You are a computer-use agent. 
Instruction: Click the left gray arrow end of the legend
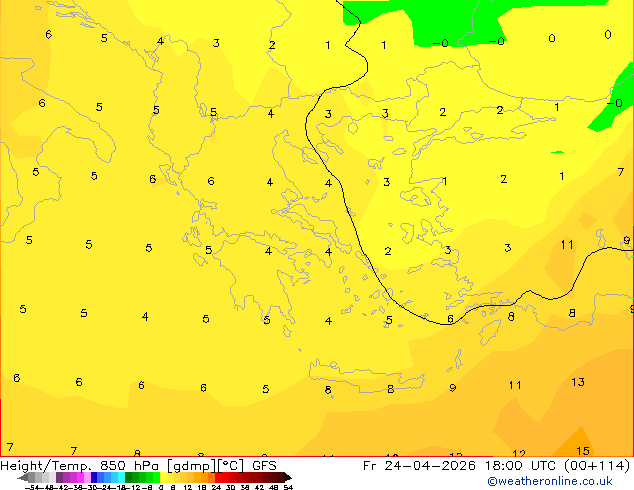[x=23, y=477]
